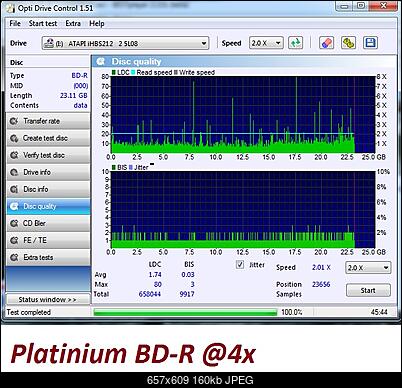Click the MID value (000)
This screenshot has width=402, height=388.
(81, 86)
